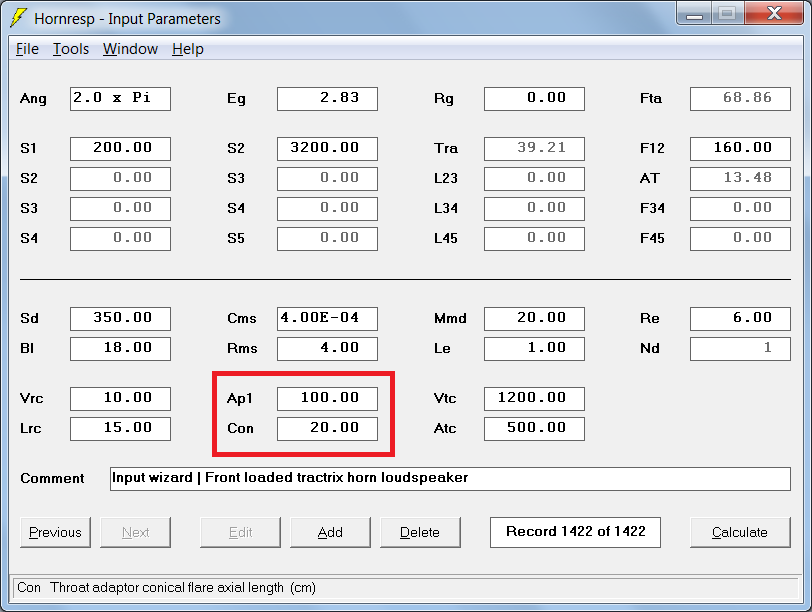Run the Calculate button
Image resolution: width=812 pixels, height=612 pixels.
pyautogui.click(x=740, y=532)
